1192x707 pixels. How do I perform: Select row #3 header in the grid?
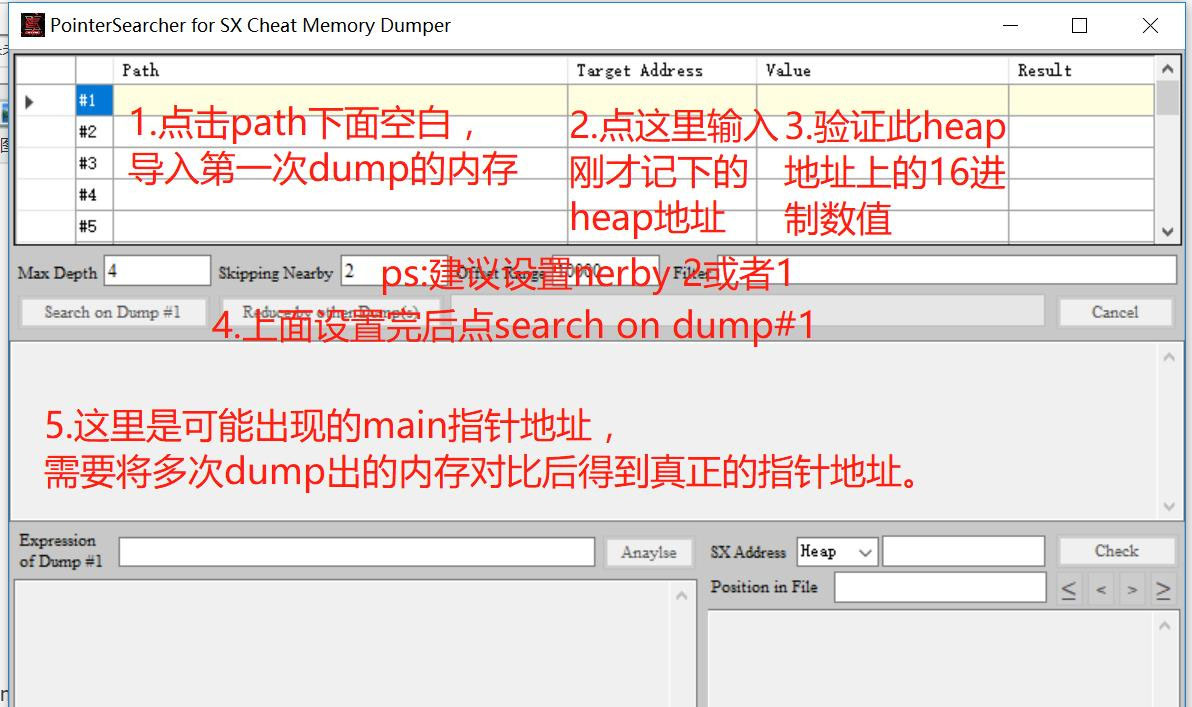pos(94,163)
